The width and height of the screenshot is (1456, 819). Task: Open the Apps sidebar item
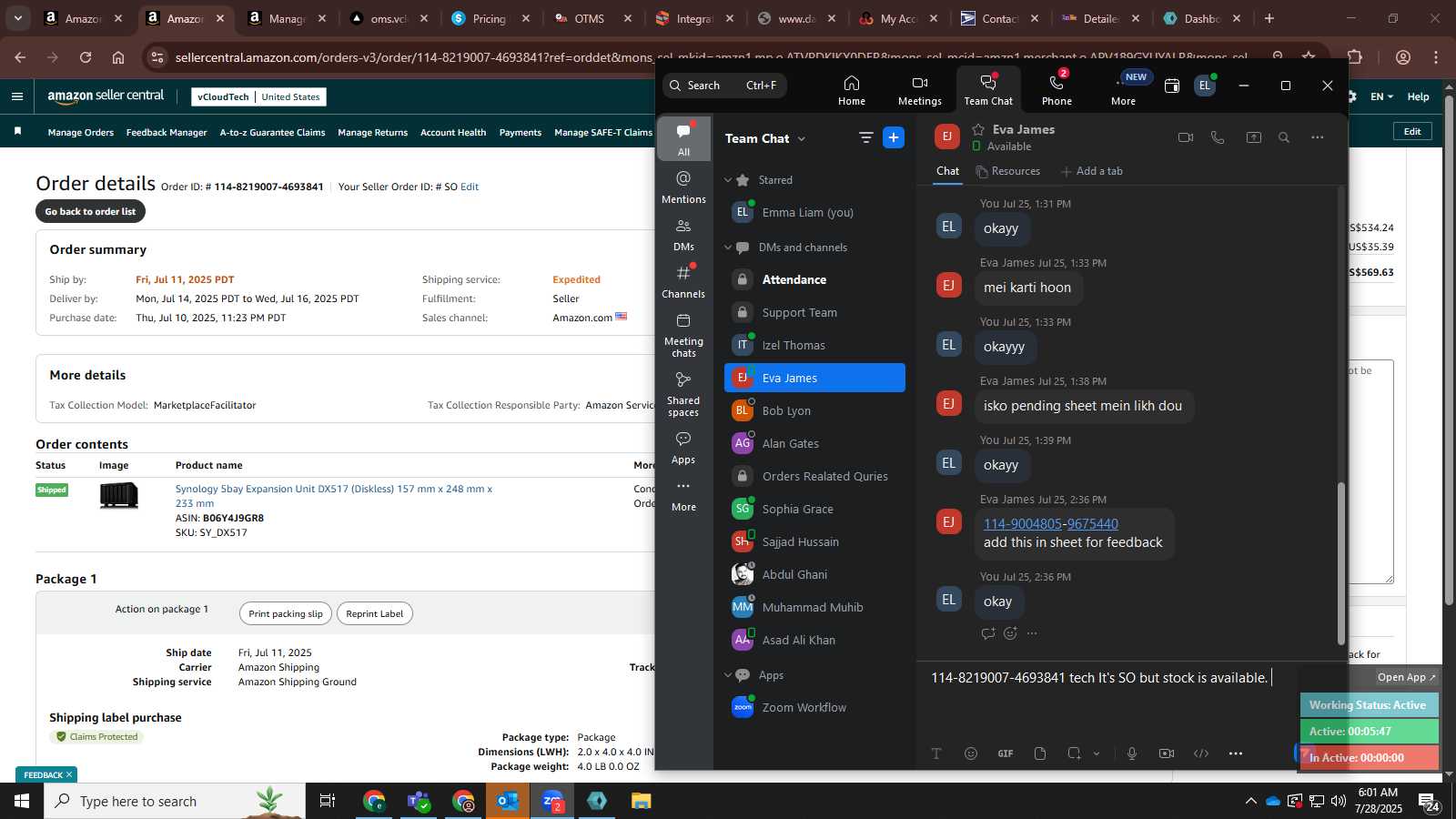(683, 448)
